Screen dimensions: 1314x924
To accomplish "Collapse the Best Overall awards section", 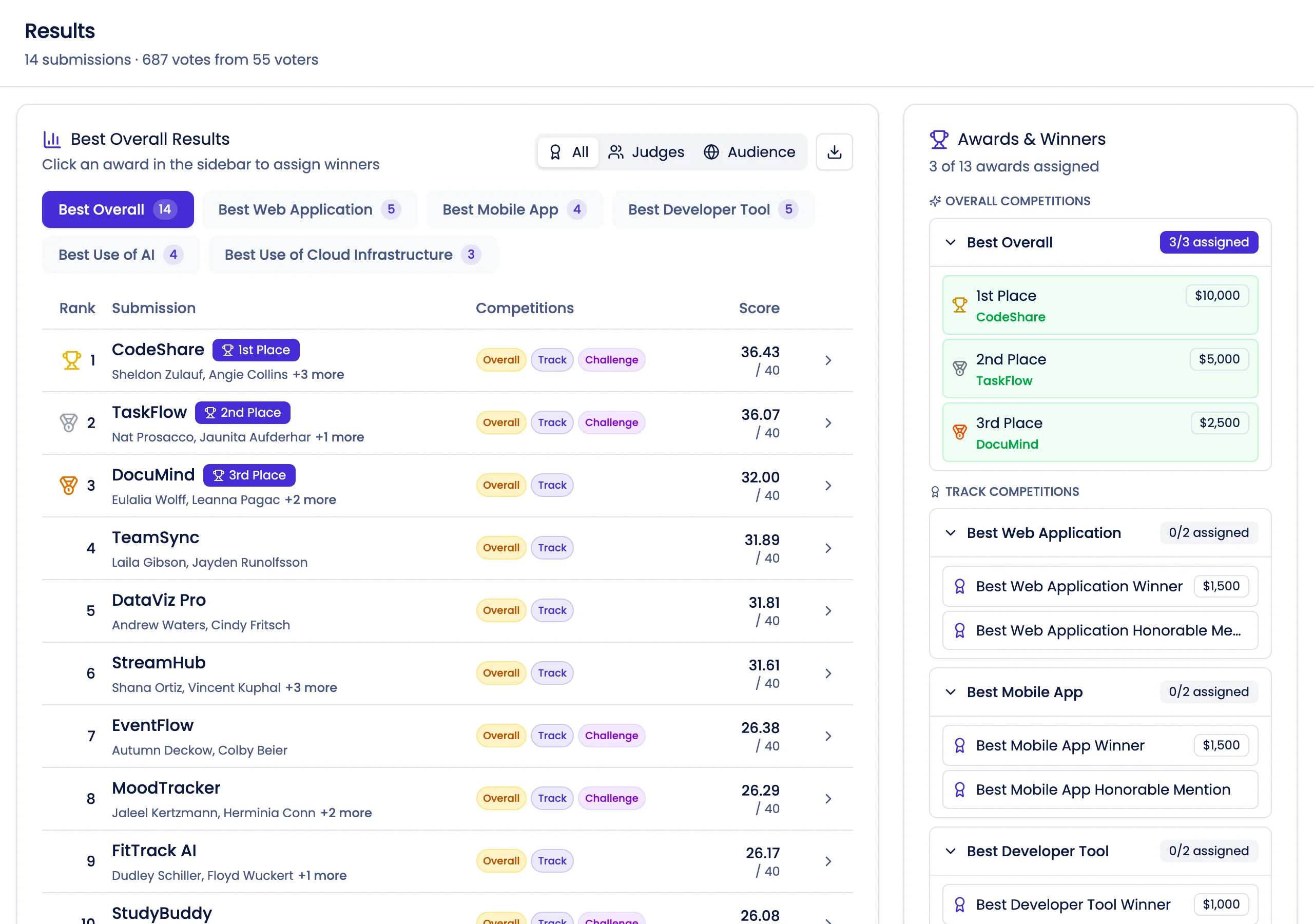I will coord(950,242).
